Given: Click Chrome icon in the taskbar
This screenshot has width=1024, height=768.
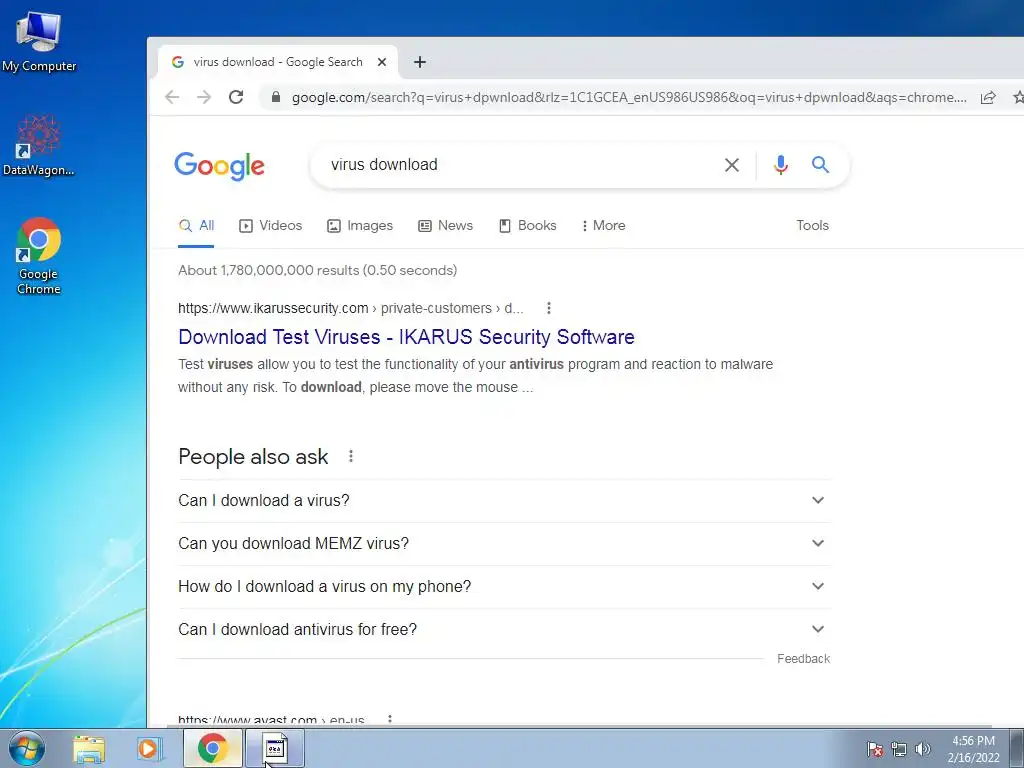Looking at the screenshot, I should [x=213, y=748].
